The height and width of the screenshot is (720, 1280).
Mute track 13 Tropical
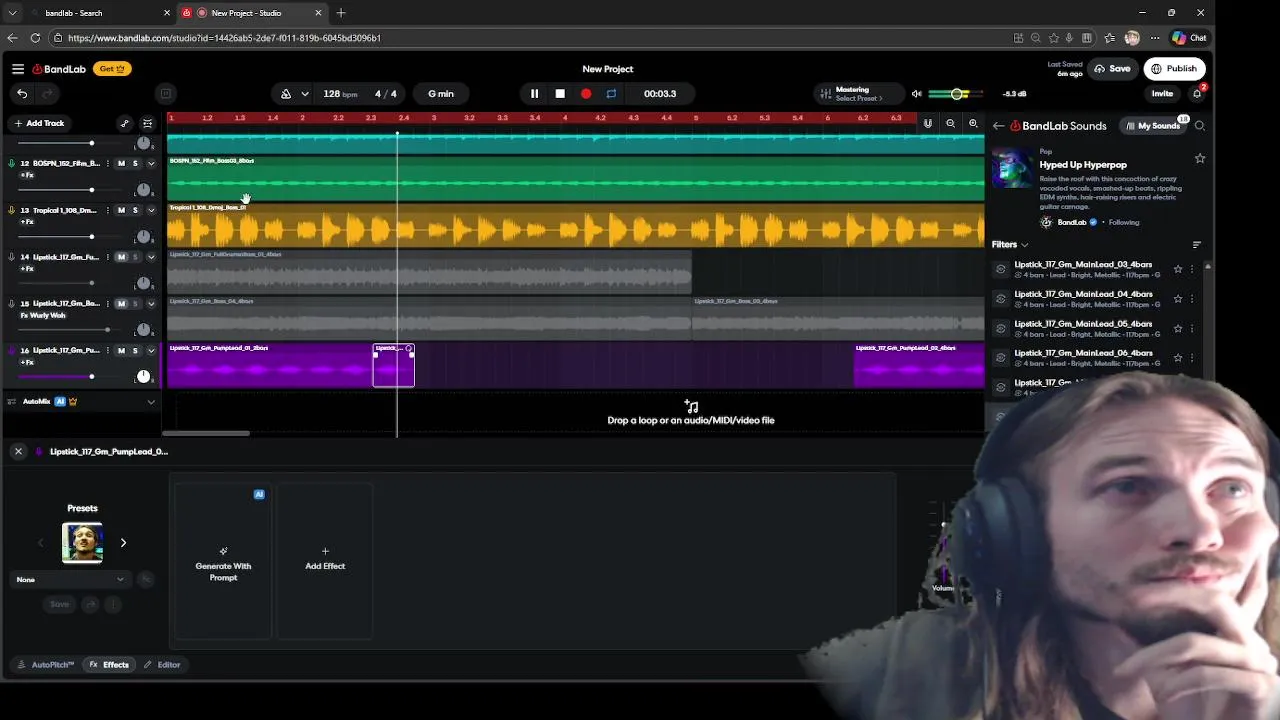coord(121,210)
